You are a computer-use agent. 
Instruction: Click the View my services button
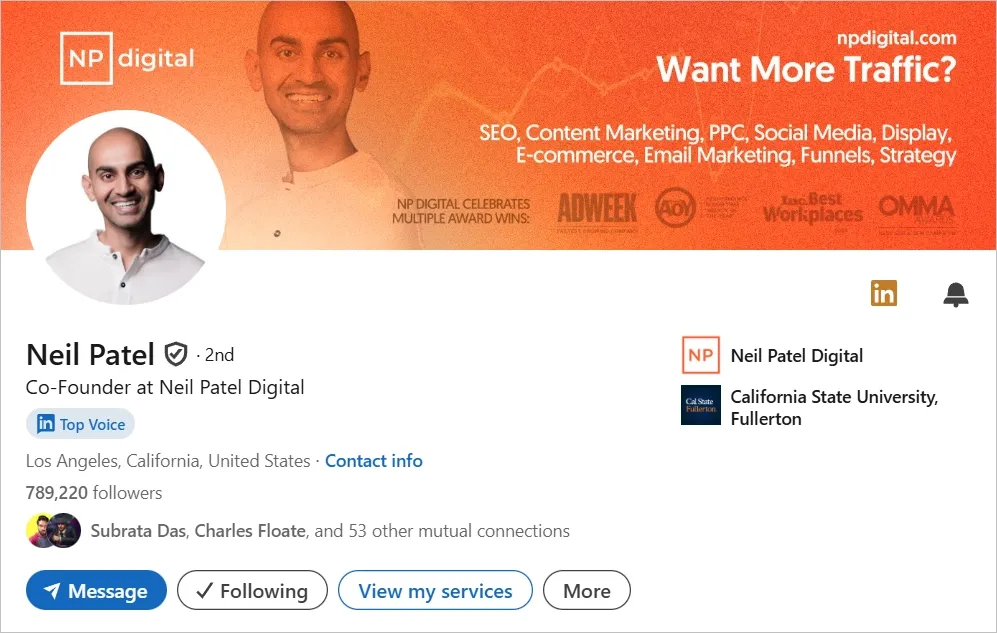click(435, 591)
